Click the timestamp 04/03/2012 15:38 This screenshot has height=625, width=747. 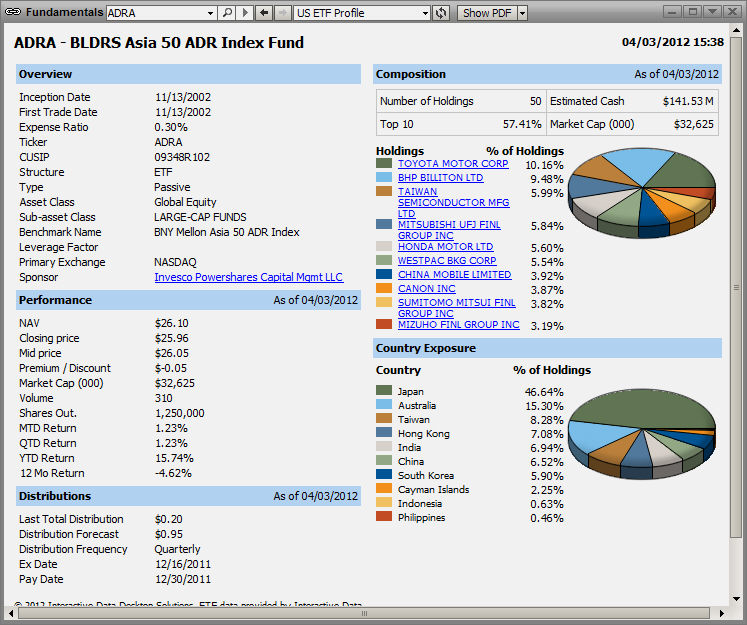pyautogui.click(x=673, y=42)
